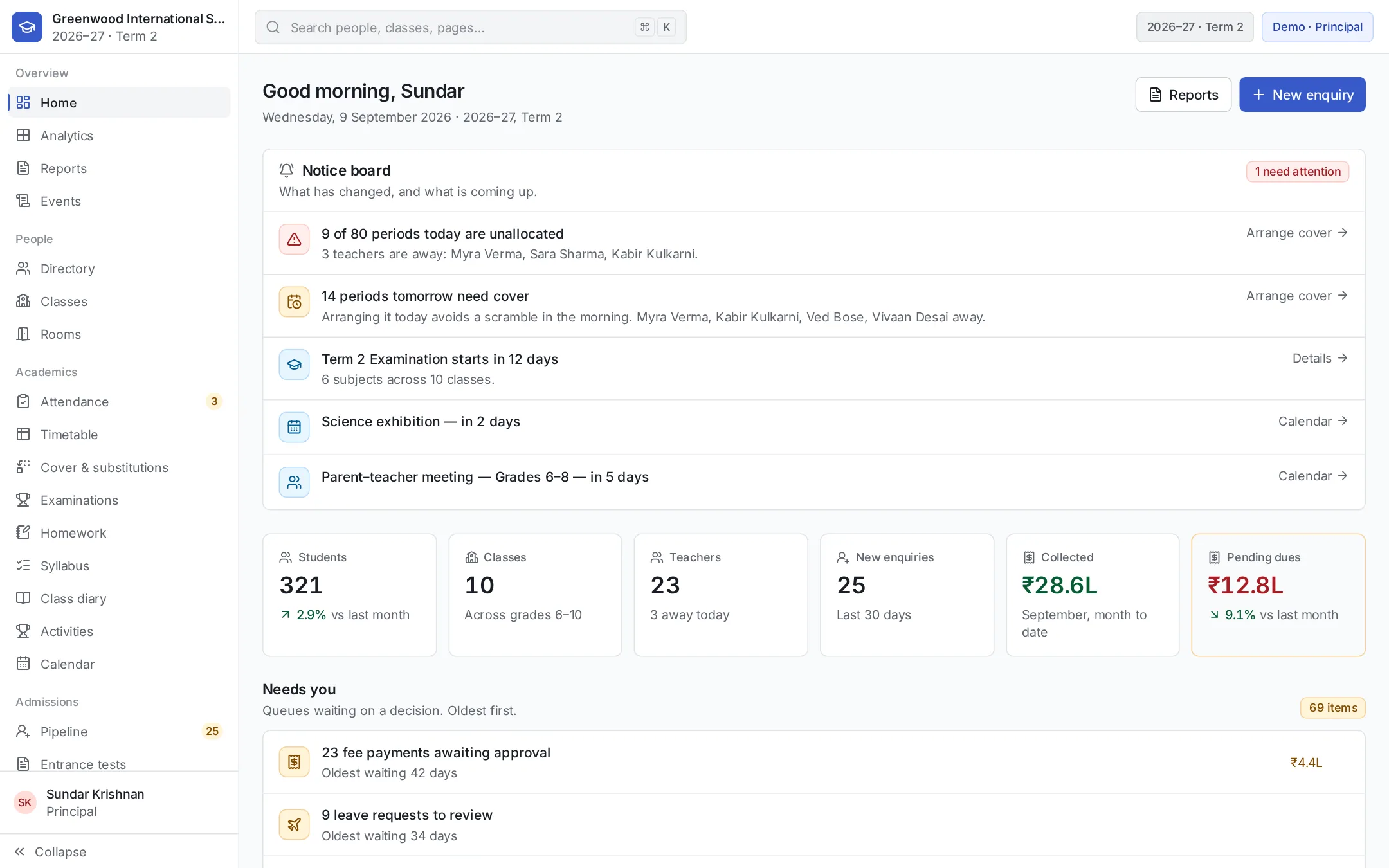Viewport: 1389px width, 868px height.
Task: Click the Greenwood school logo icon
Action: 27,27
